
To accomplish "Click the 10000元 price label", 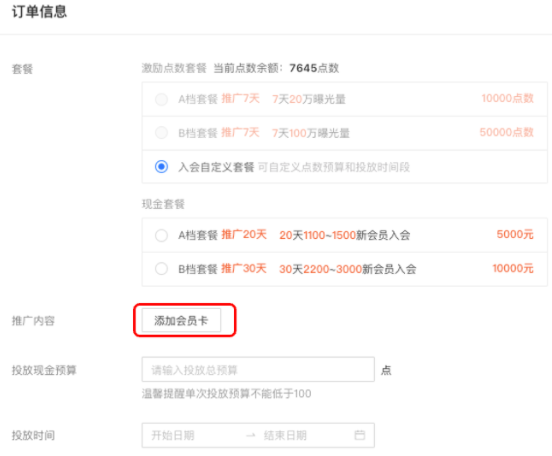I will (513, 268).
